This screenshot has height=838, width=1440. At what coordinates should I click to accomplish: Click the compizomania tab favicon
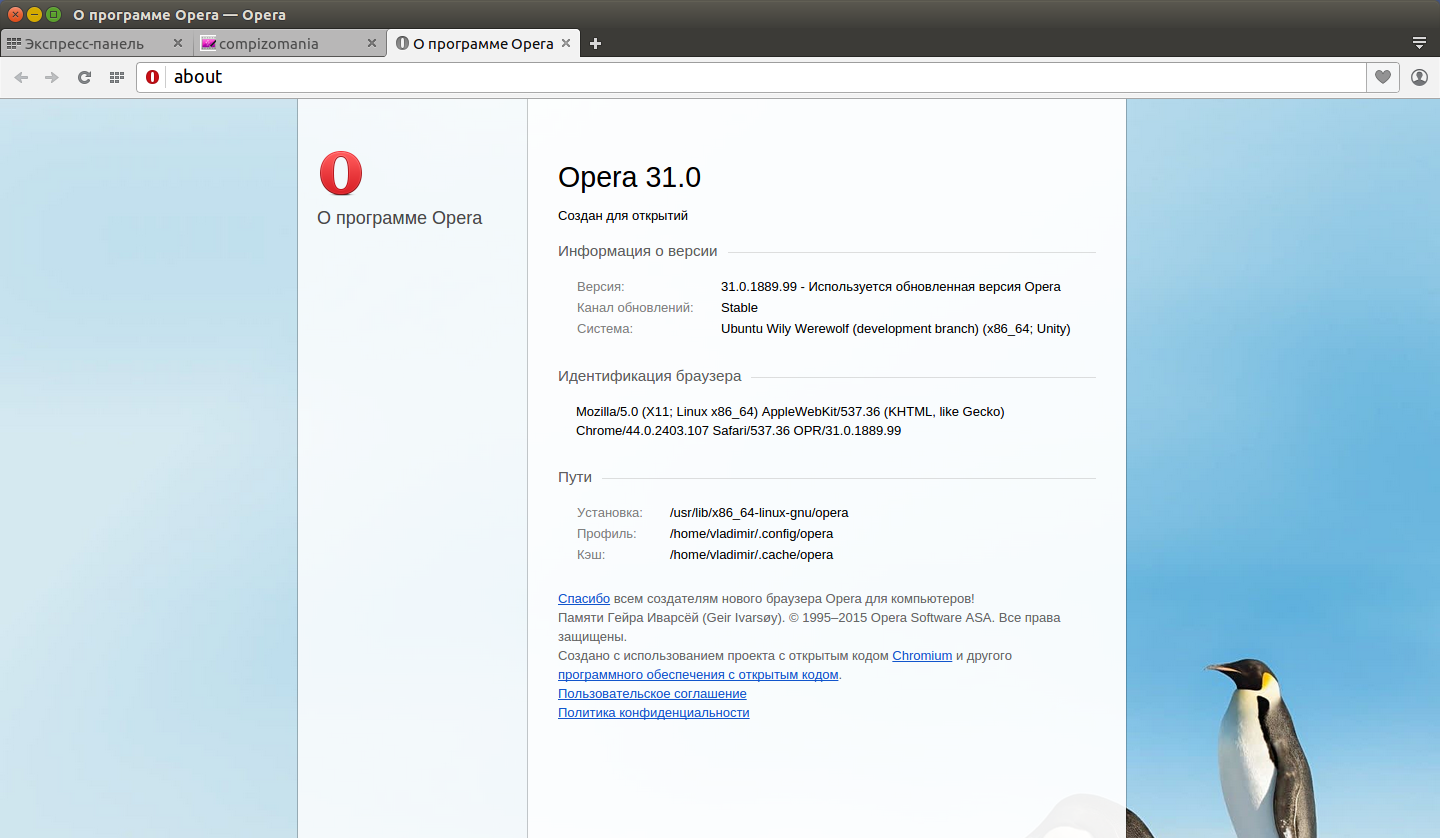[208, 43]
